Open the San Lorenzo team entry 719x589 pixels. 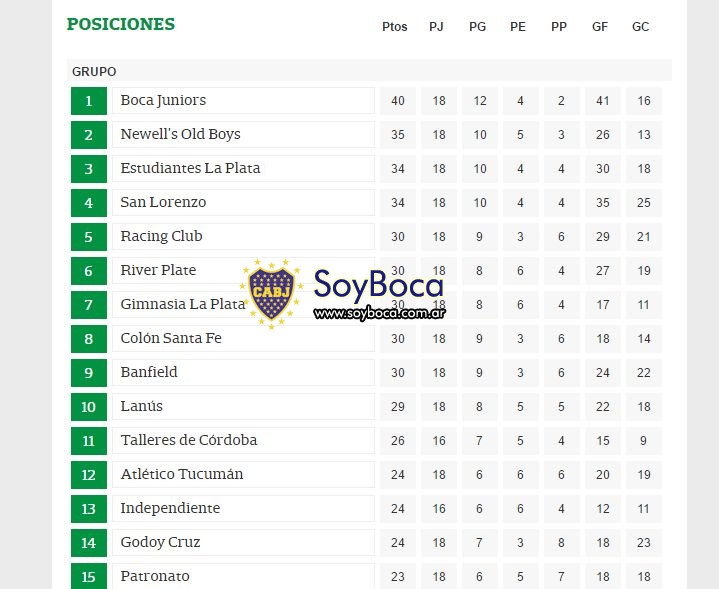click(243, 202)
